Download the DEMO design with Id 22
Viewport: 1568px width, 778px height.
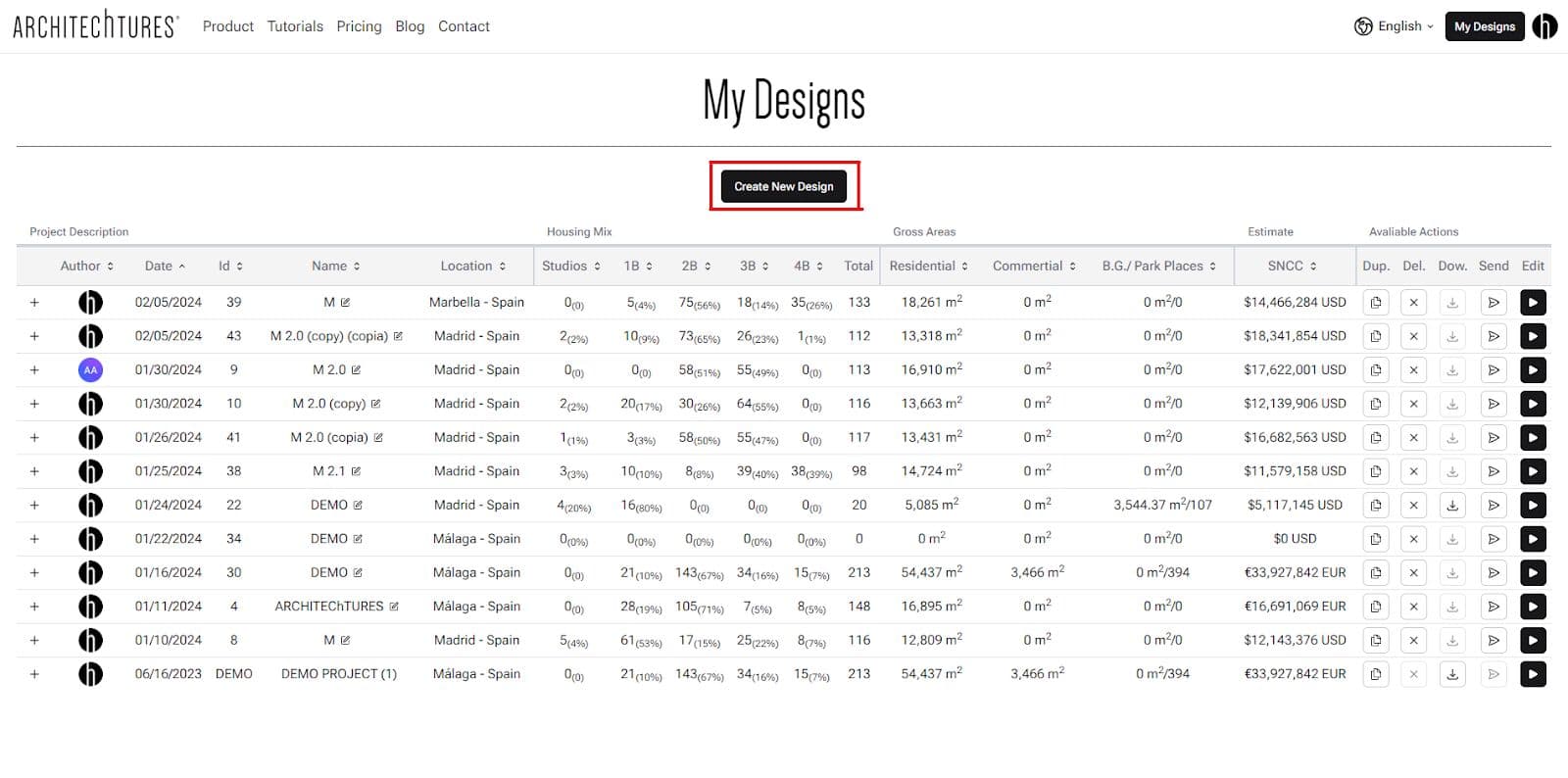coord(1452,506)
